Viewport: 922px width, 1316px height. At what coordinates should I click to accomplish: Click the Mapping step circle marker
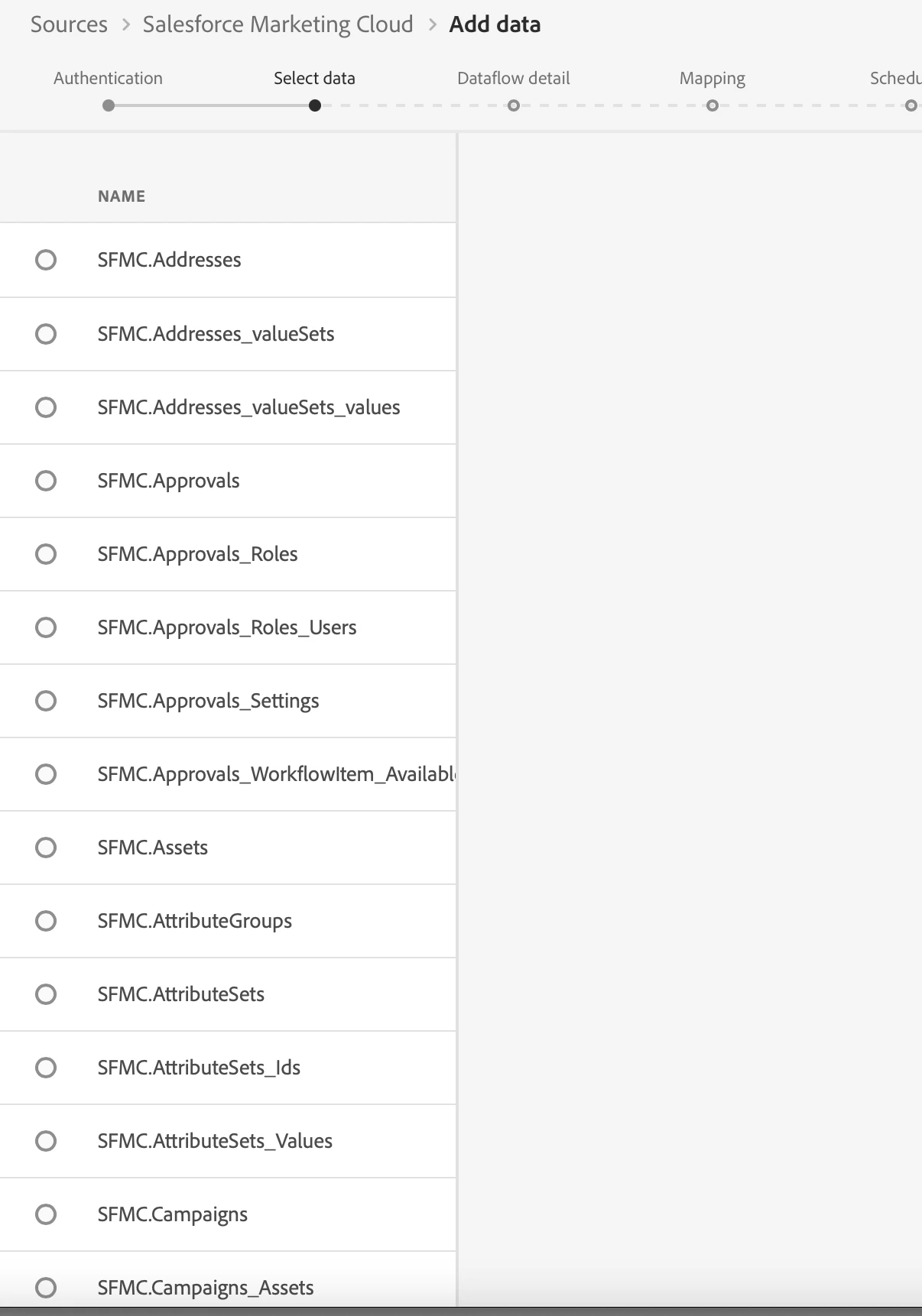click(712, 105)
